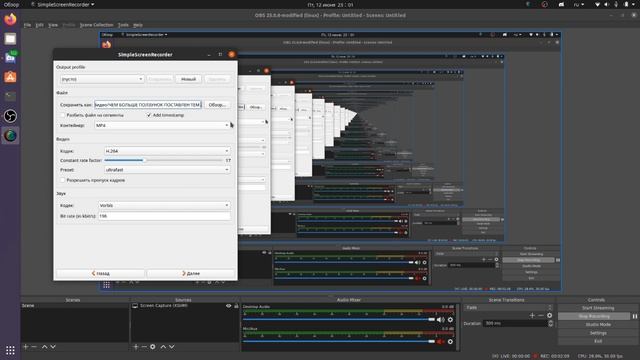This screenshot has height=360, width=640.
Task: Open OBS Settings button in Controls
Action: (598, 333)
